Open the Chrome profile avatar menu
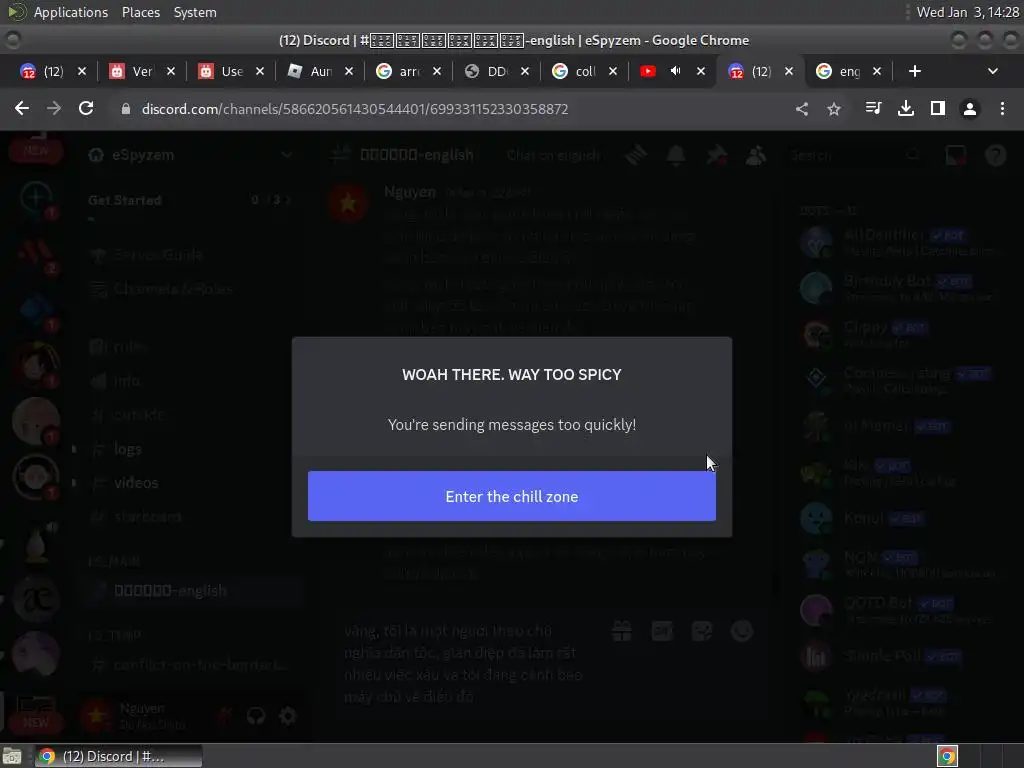1024x768 pixels. 970,109
